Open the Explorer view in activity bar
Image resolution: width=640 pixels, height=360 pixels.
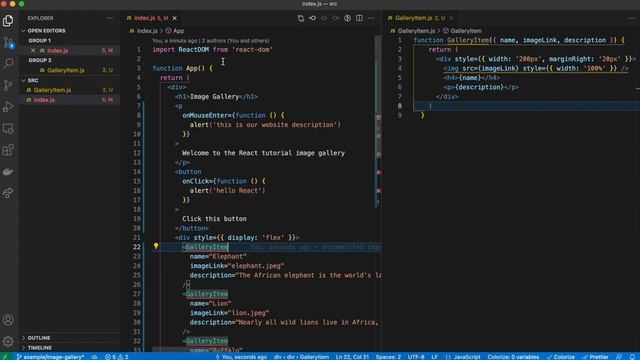[8, 20]
